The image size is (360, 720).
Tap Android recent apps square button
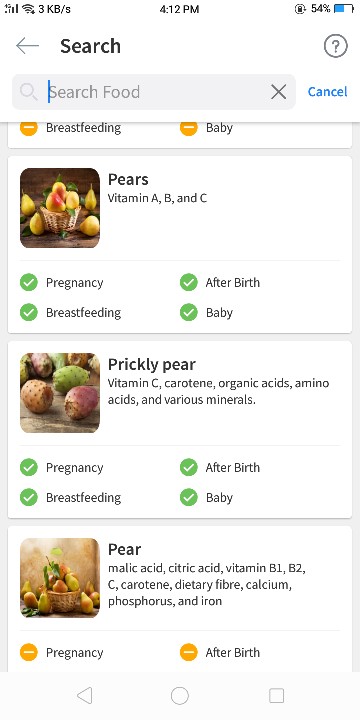point(276,696)
